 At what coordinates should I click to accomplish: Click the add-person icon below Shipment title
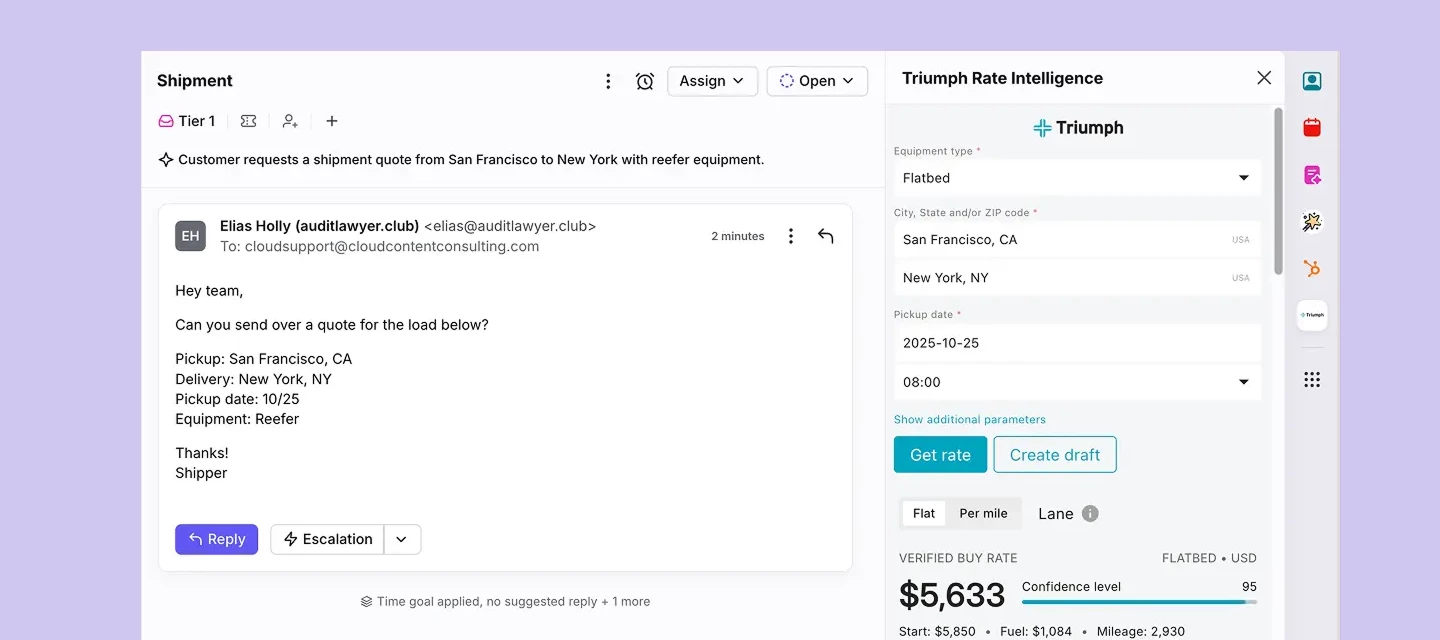pyautogui.click(x=290, y=120)
